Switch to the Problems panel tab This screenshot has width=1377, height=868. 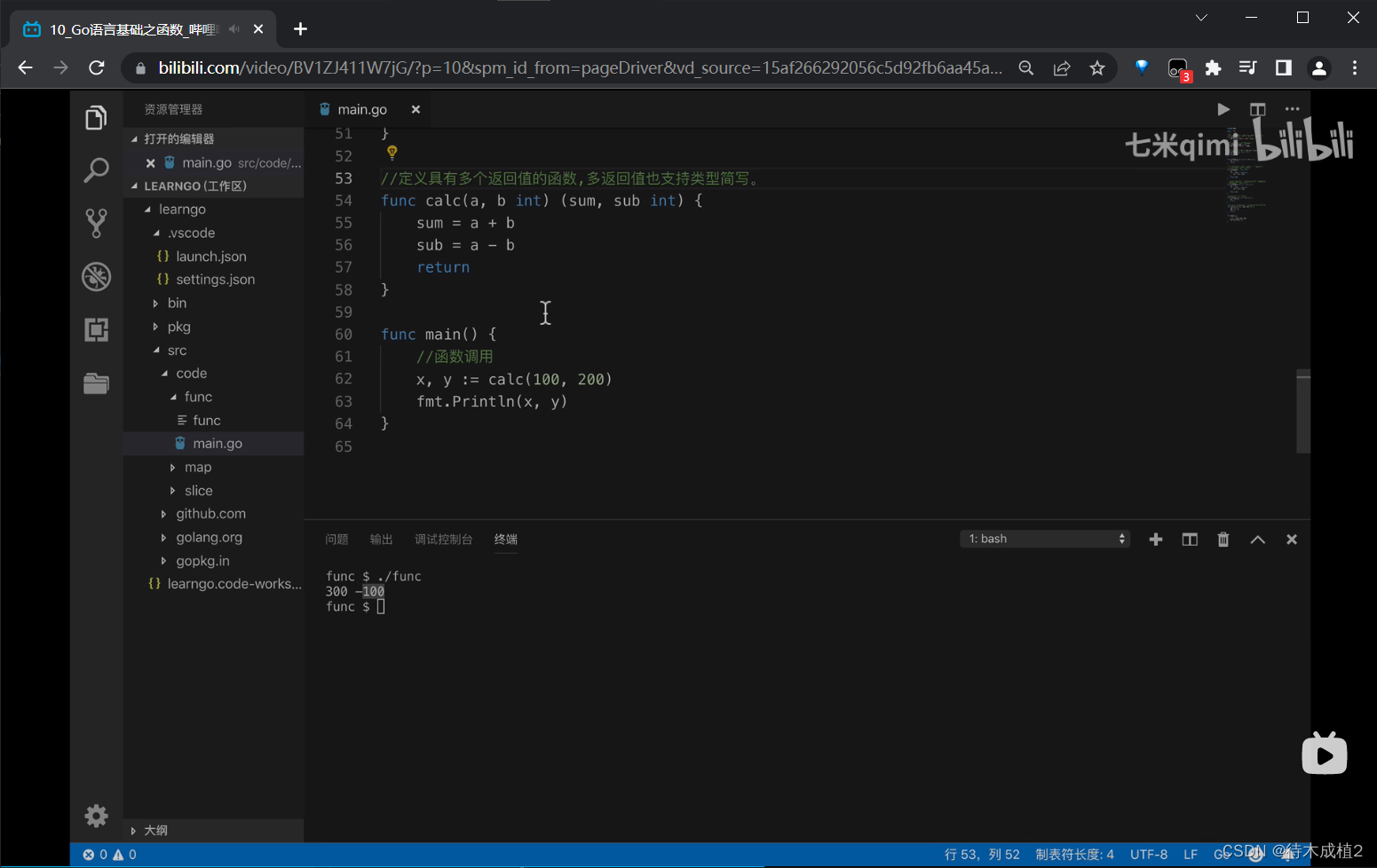[x=336, y=539]
